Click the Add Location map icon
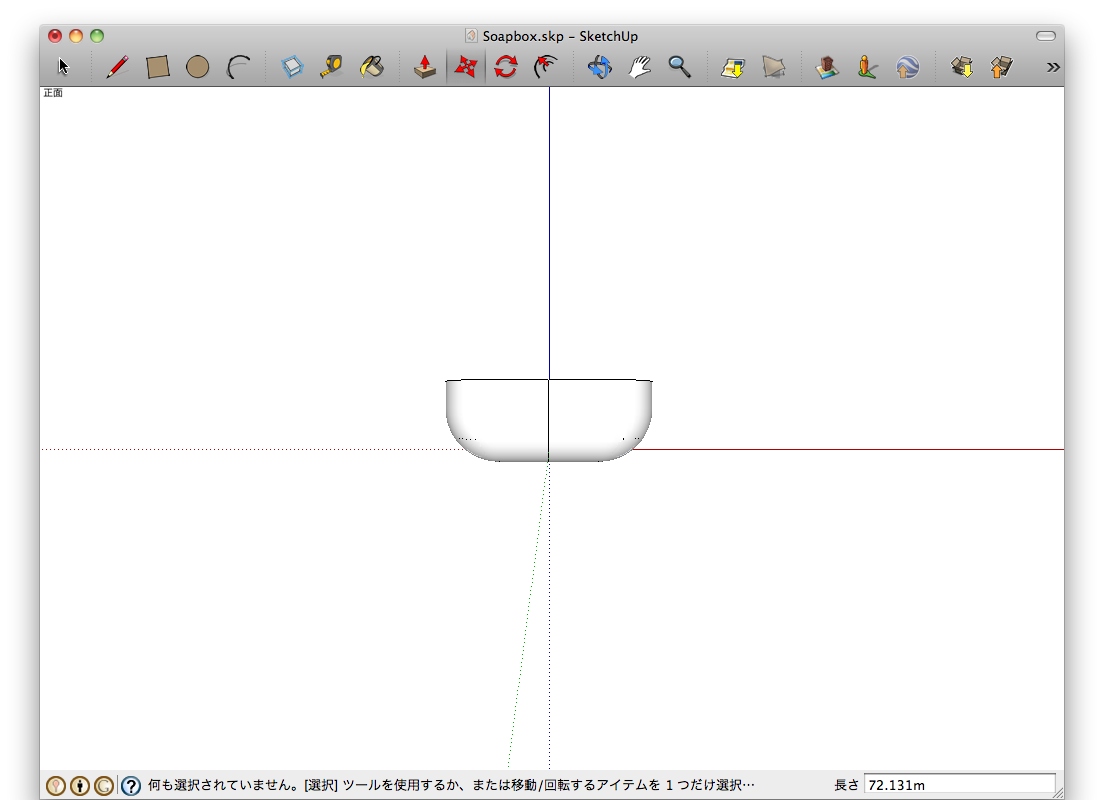Viewport: 1104px width, 800px height. [x=733, y=67]
